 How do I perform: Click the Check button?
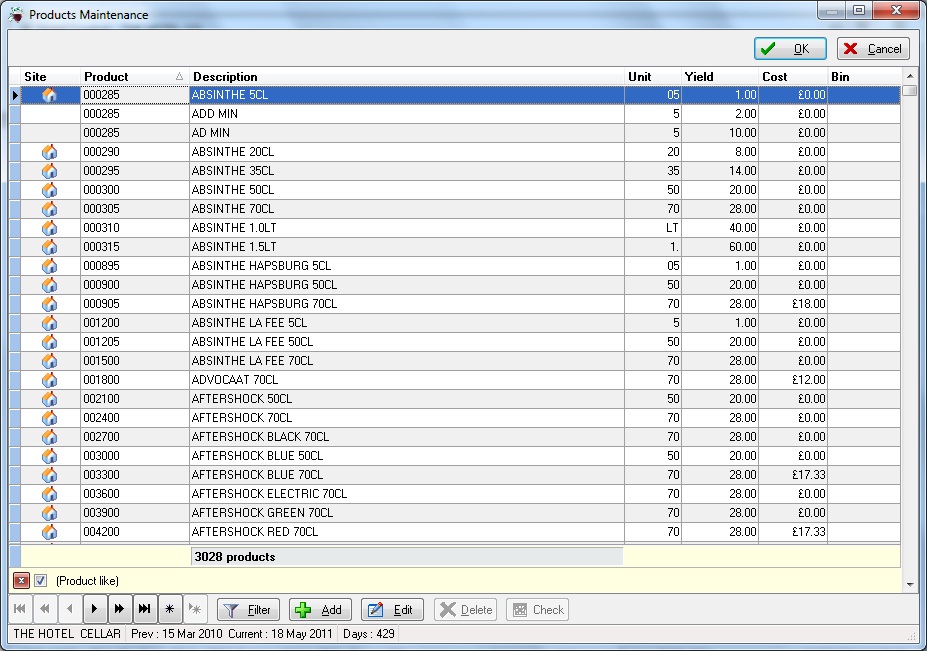pyautogui.click(x=537, y=610)
